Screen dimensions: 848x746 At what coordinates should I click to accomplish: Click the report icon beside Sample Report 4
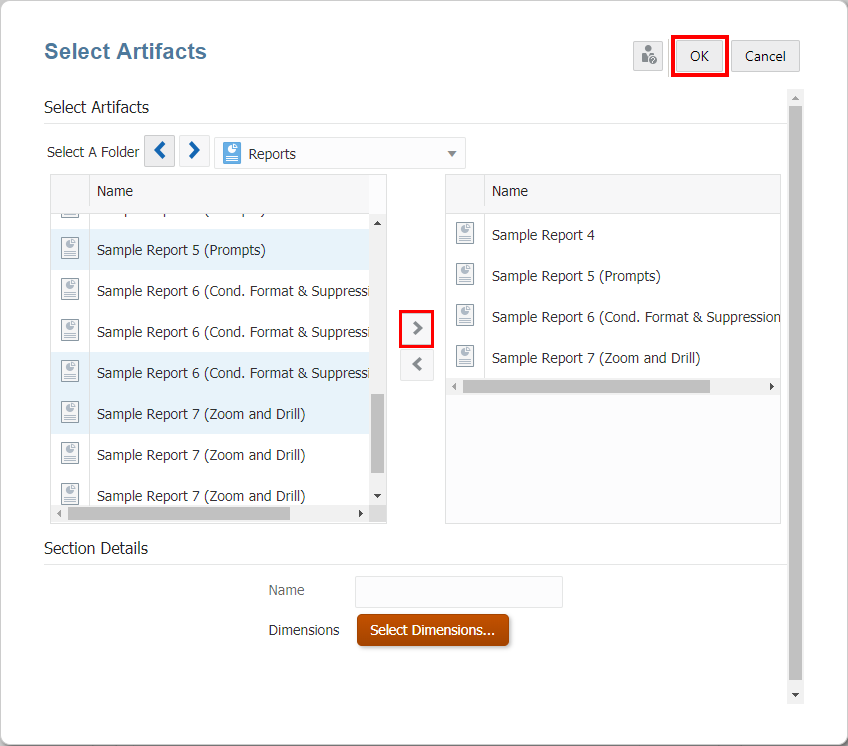click(x=465, y=234)
